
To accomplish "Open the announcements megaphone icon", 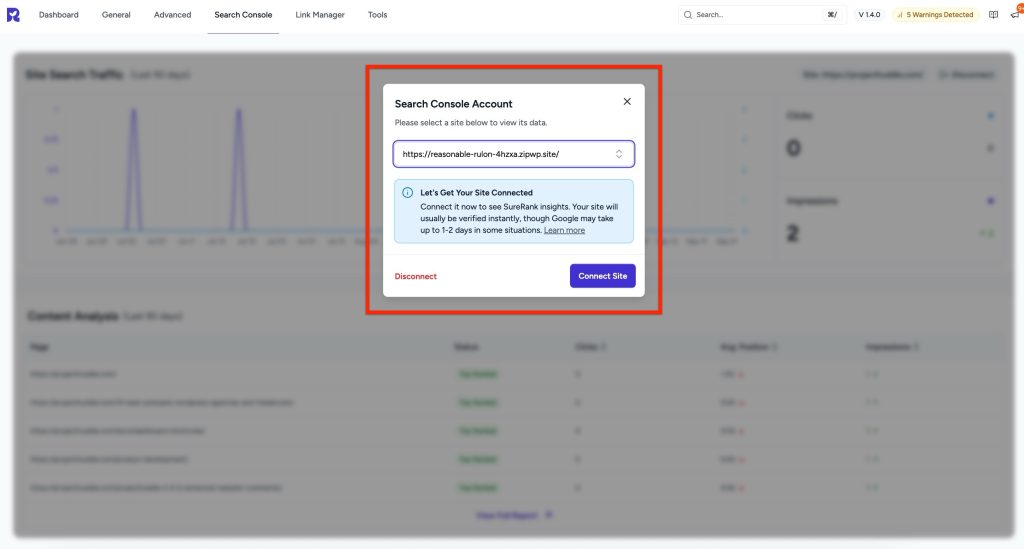I will tap(1014, 15).
